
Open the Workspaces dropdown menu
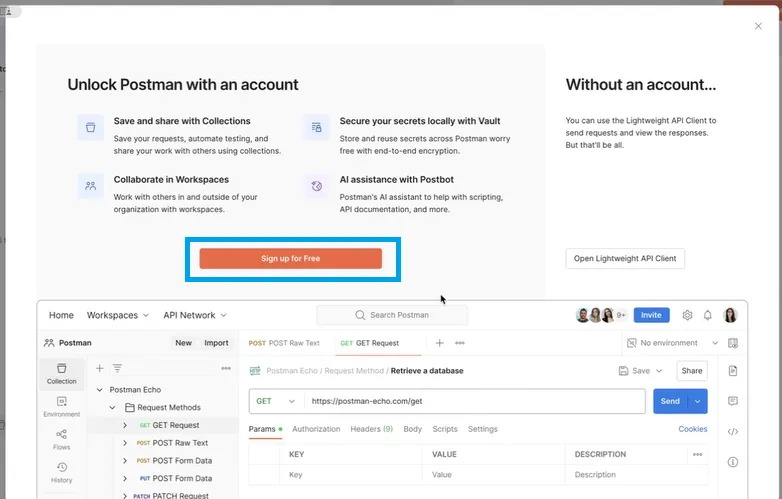point(118,315)
